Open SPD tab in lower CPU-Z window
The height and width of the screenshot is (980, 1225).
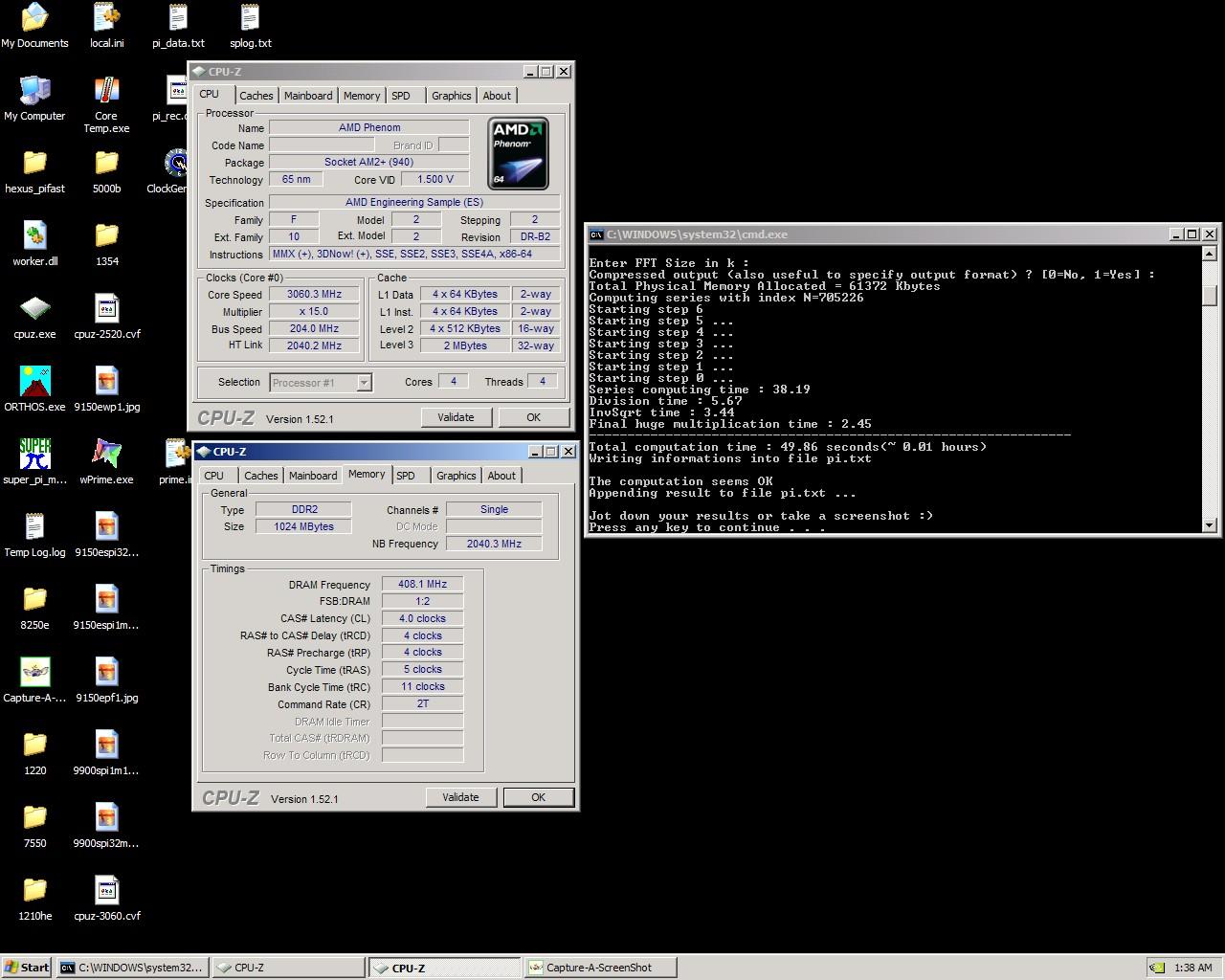click(x=406, y=476)
